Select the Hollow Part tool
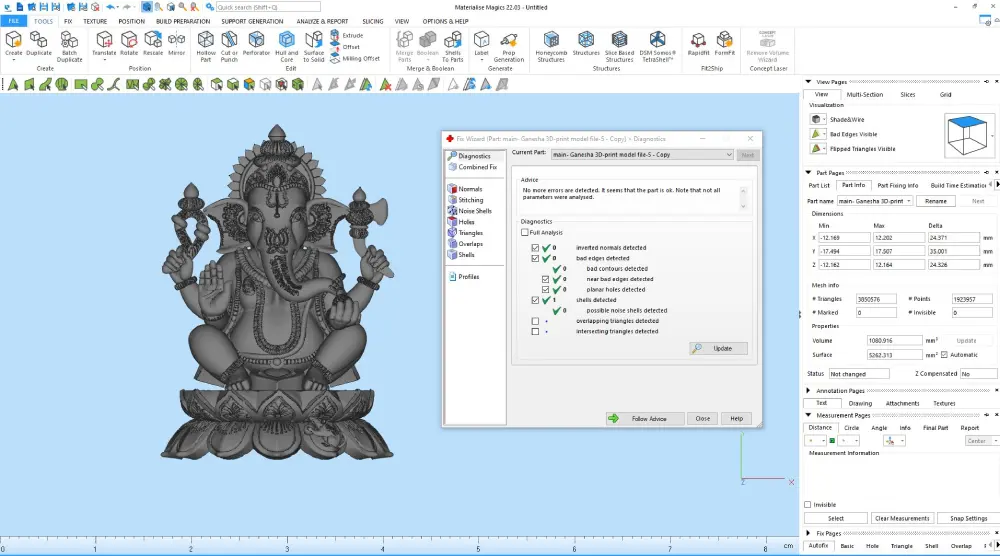 [205, 47]
